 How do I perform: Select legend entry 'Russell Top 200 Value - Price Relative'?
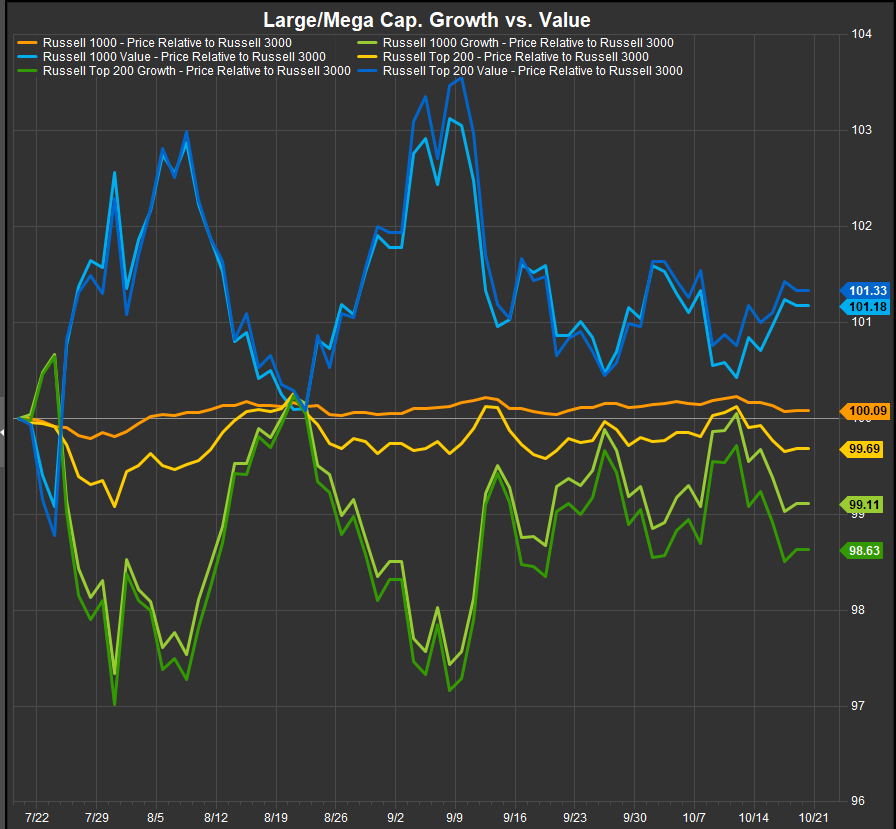pos(533,71)
